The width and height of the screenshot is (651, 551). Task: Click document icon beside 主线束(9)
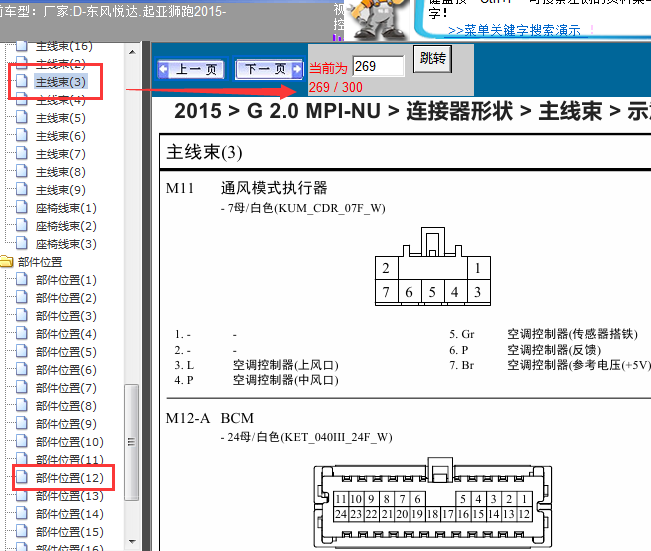coord(22,189)
